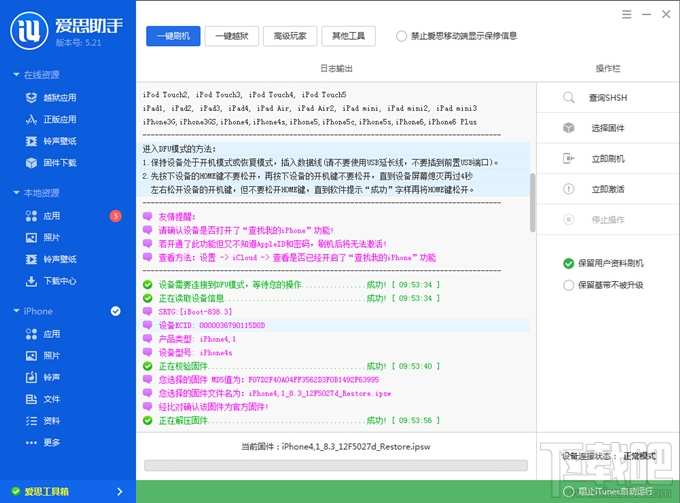Open 文件 under iPhone device

43,399
